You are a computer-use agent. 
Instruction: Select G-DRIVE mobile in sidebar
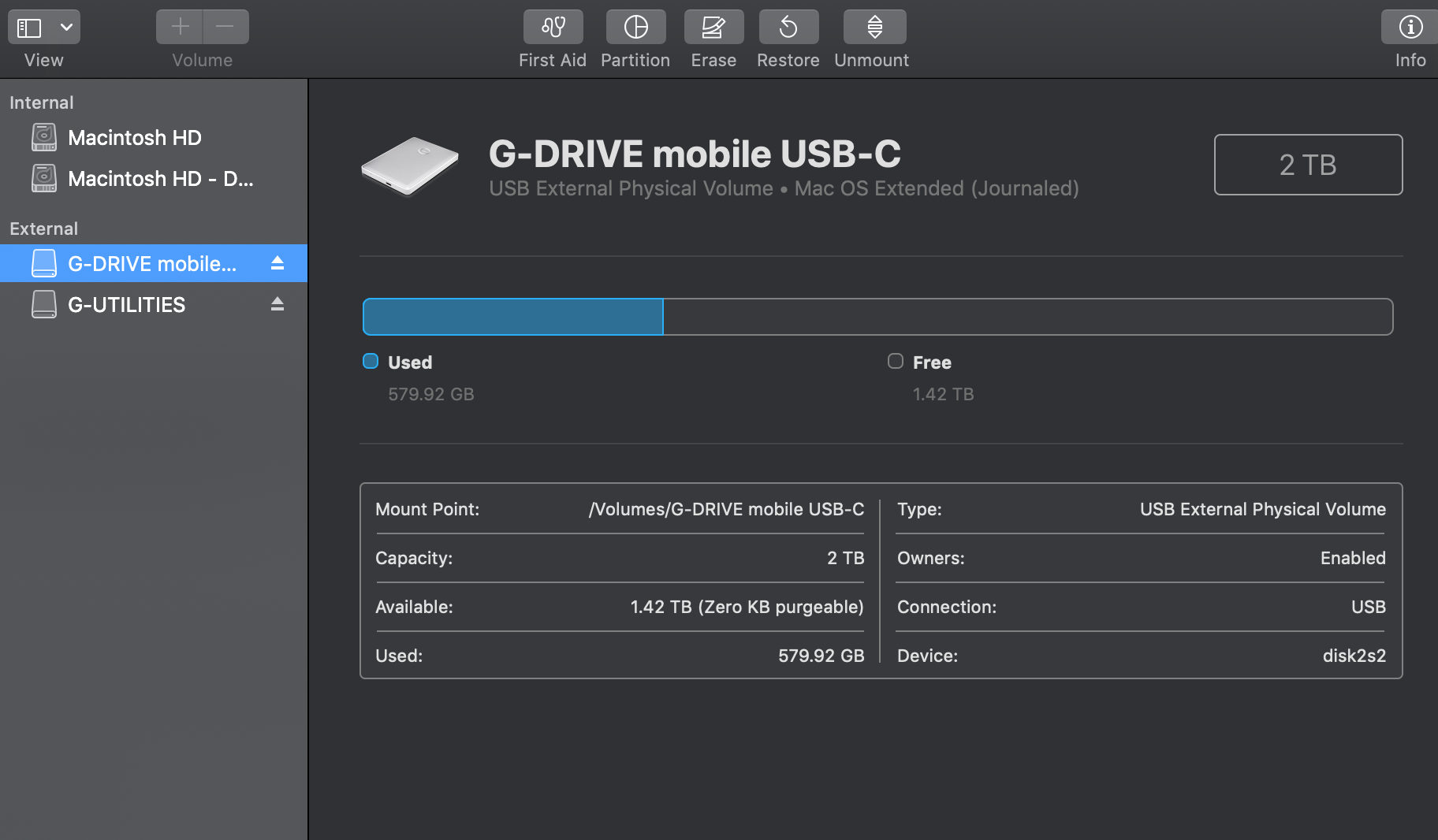tap(154, 263)
